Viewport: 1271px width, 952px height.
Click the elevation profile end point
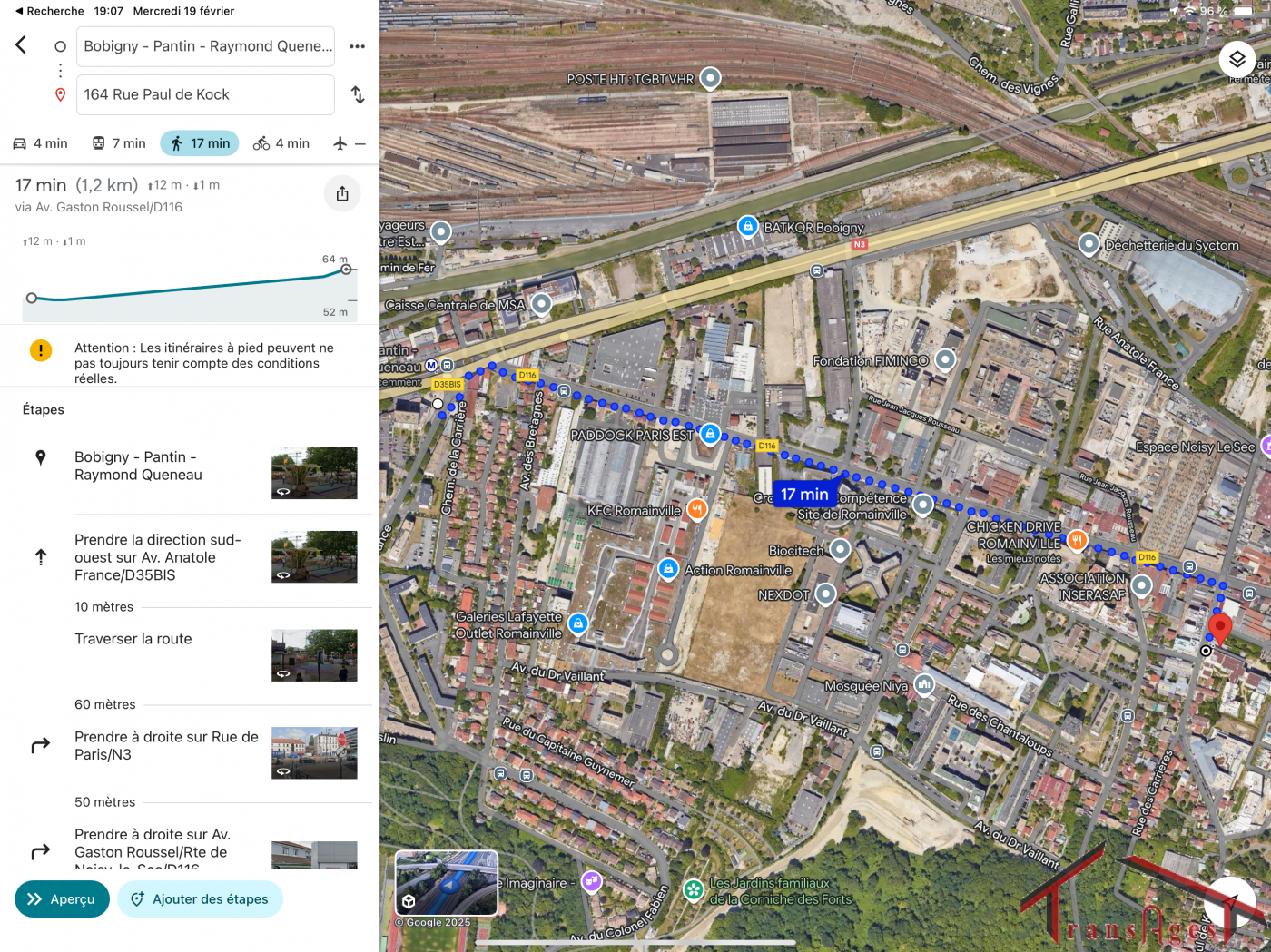[346, 270]
